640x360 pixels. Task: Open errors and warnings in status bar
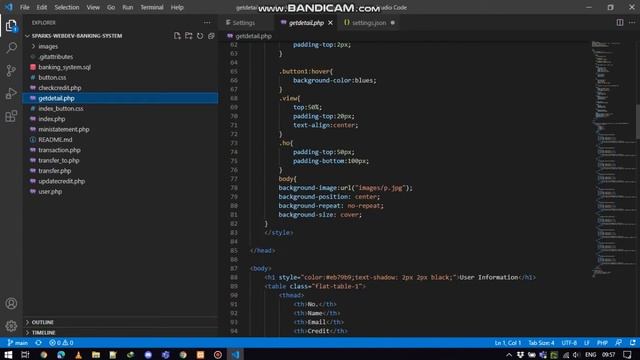click(x=61, y=343)
